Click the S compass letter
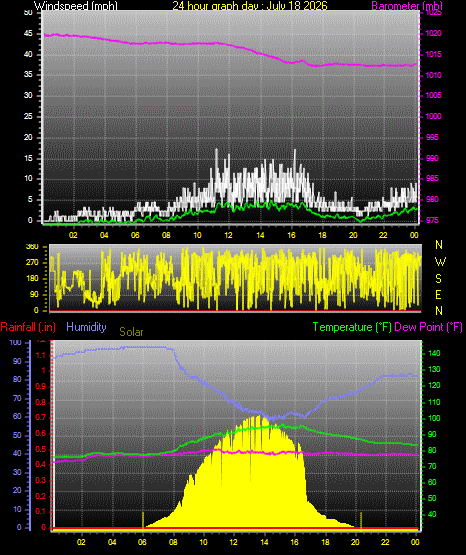466x555 pixels. (x=438, y=279)
